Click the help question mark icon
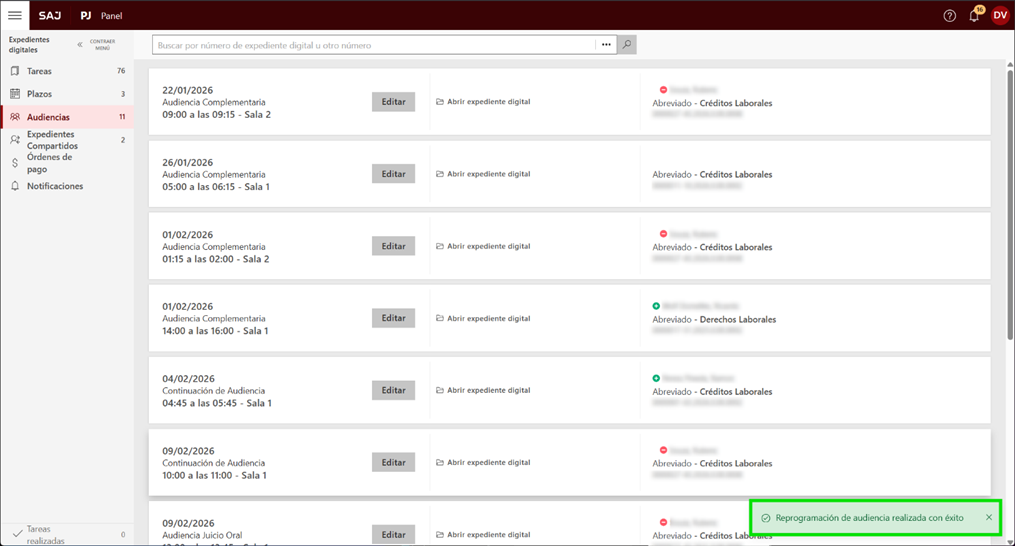The height and width of the screenshot is (546, 1015). click(949, 16)
